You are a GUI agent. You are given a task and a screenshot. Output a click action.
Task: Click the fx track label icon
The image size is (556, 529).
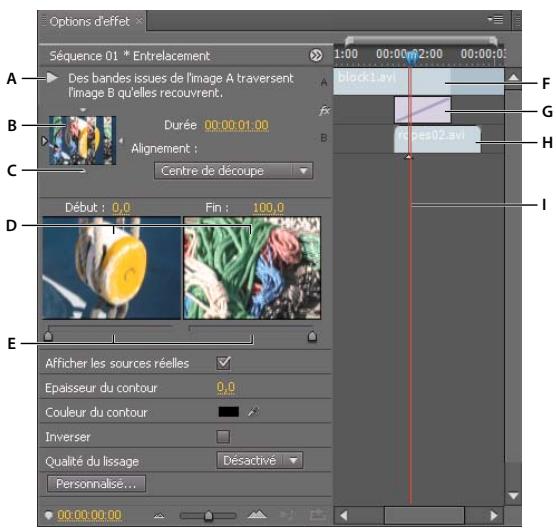[x=324, y=111]
